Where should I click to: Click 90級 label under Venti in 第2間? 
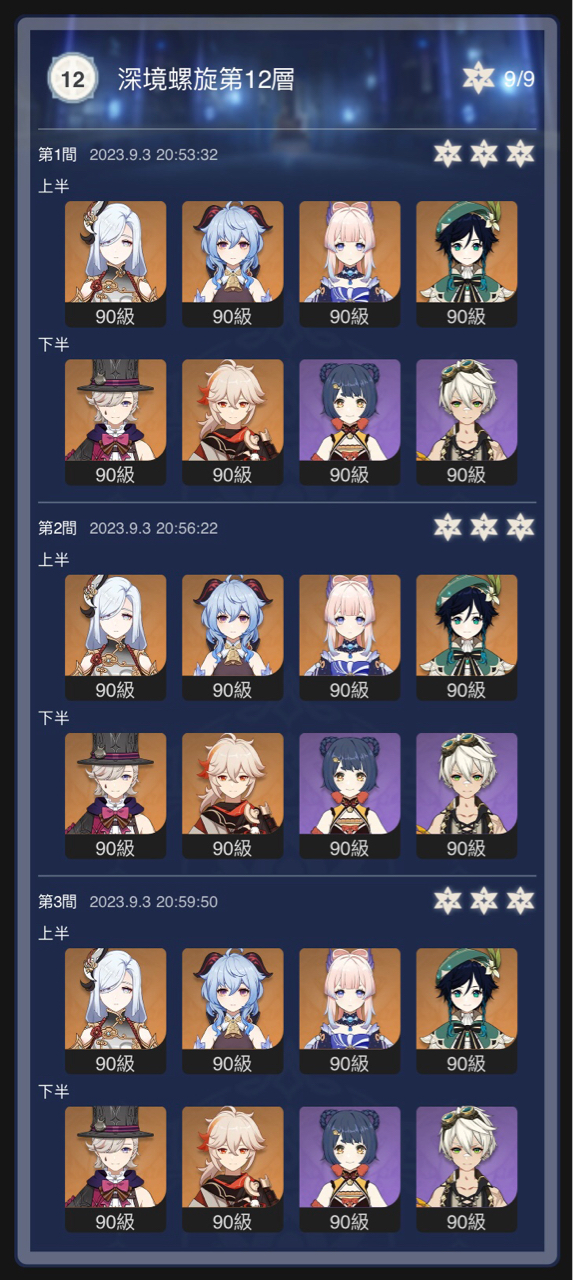click(x=466, y=689)
